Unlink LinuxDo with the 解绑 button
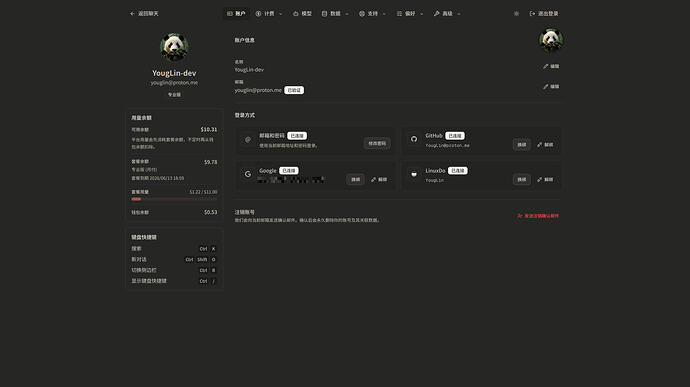This screenshot has width=690, height=387. coord(545,179)
